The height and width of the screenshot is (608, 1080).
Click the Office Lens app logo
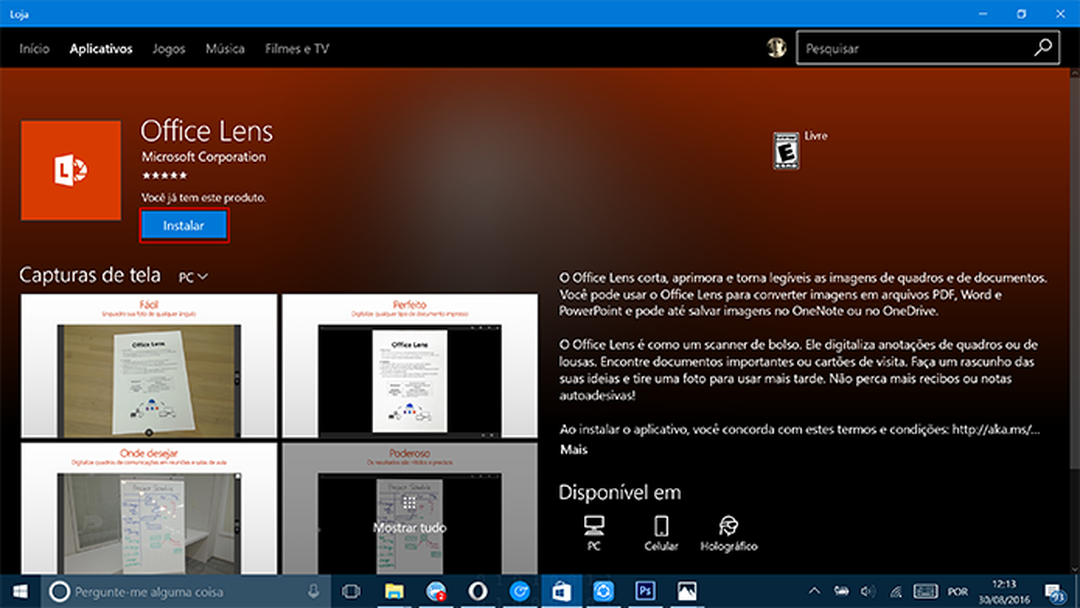click(x=71, y=170)
